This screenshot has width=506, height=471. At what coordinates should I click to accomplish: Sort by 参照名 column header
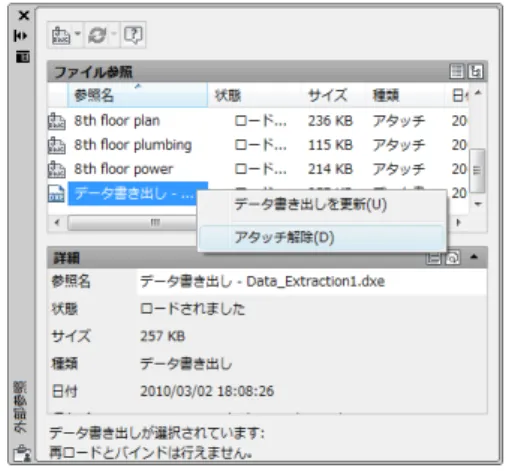[x=138, y=95]
